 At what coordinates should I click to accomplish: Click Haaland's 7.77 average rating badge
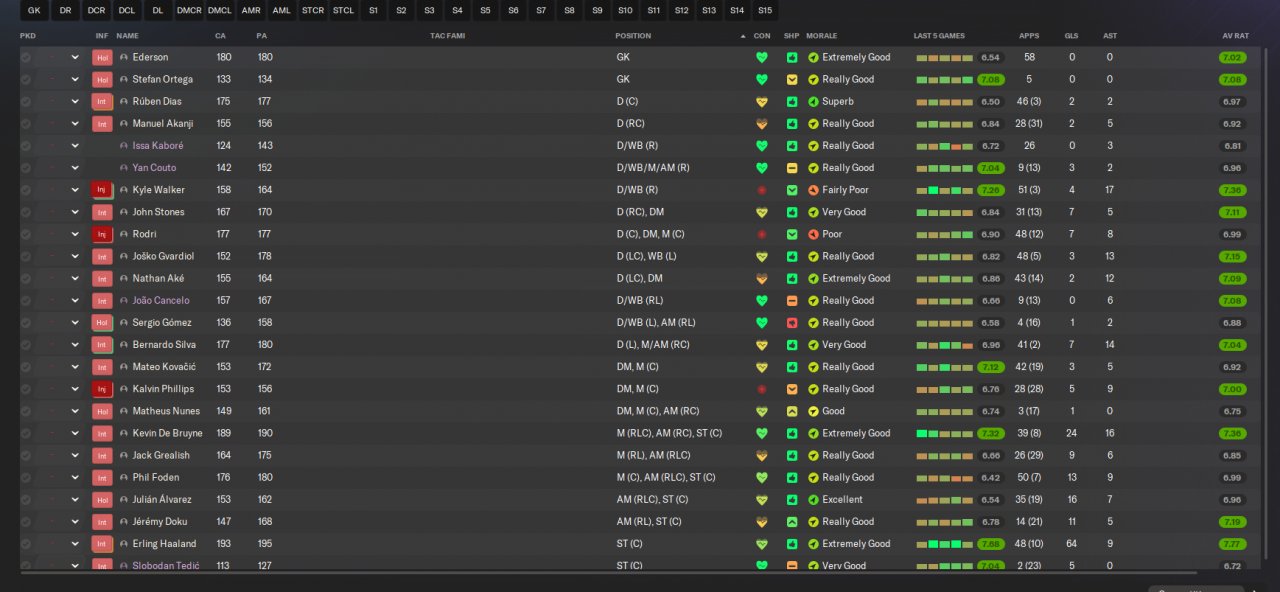[x=1232, y=544]
